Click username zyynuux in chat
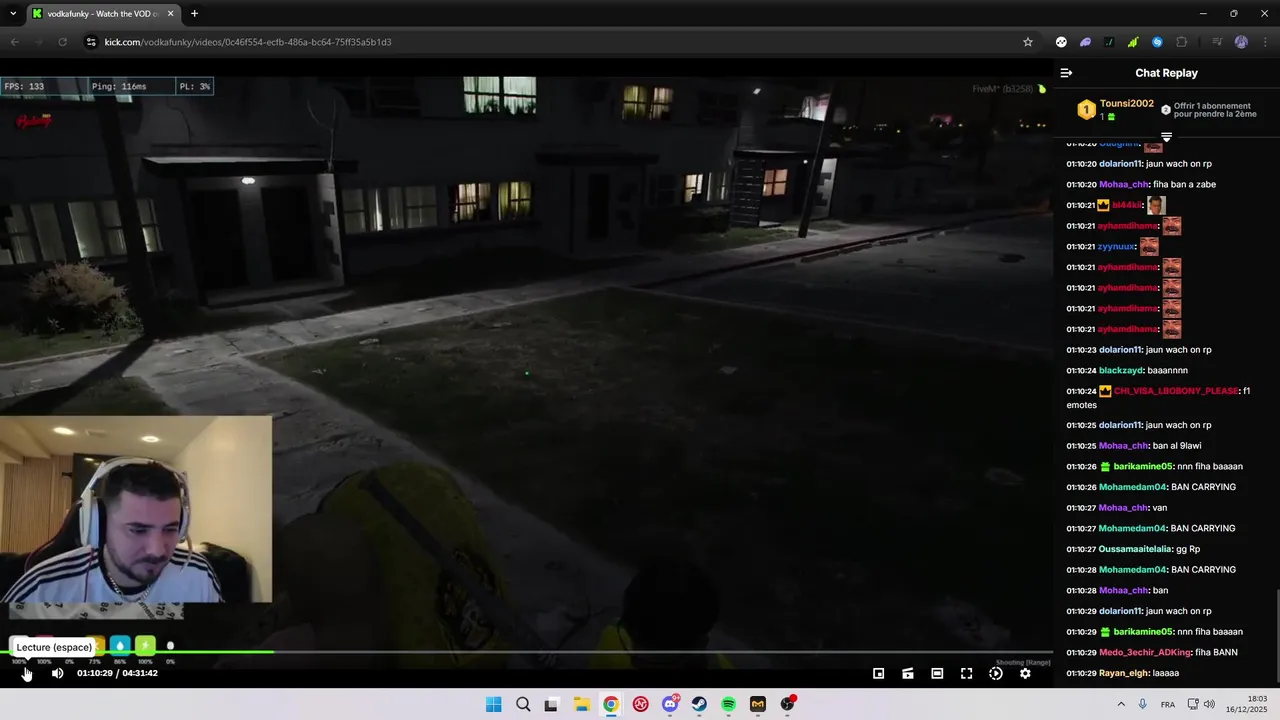This screenshot has width=1280, height=720. [x=1117, y=246]
